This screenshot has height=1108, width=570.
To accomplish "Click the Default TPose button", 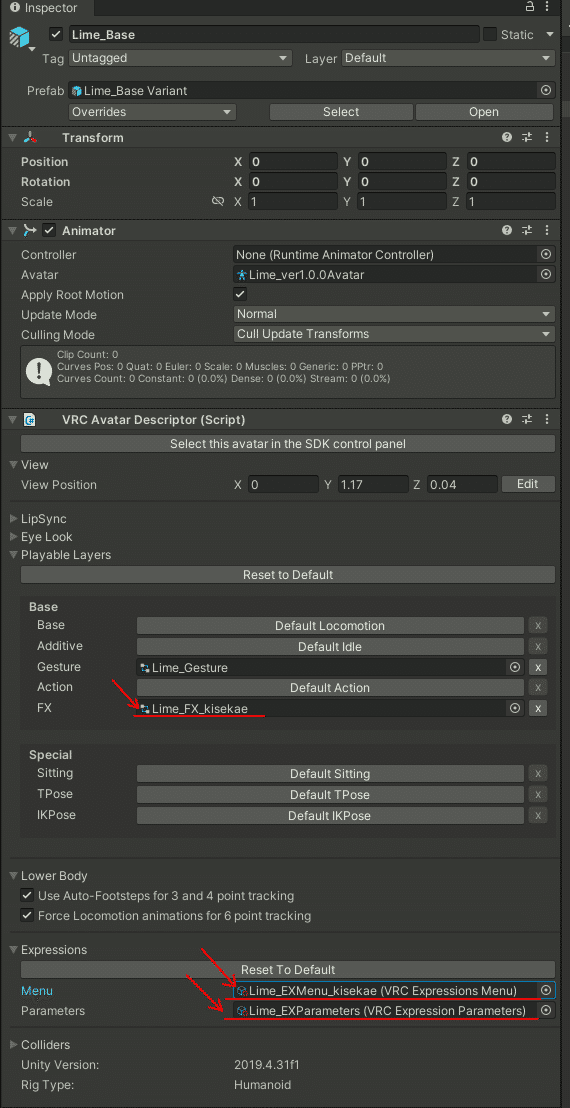I will click(330, 794).
